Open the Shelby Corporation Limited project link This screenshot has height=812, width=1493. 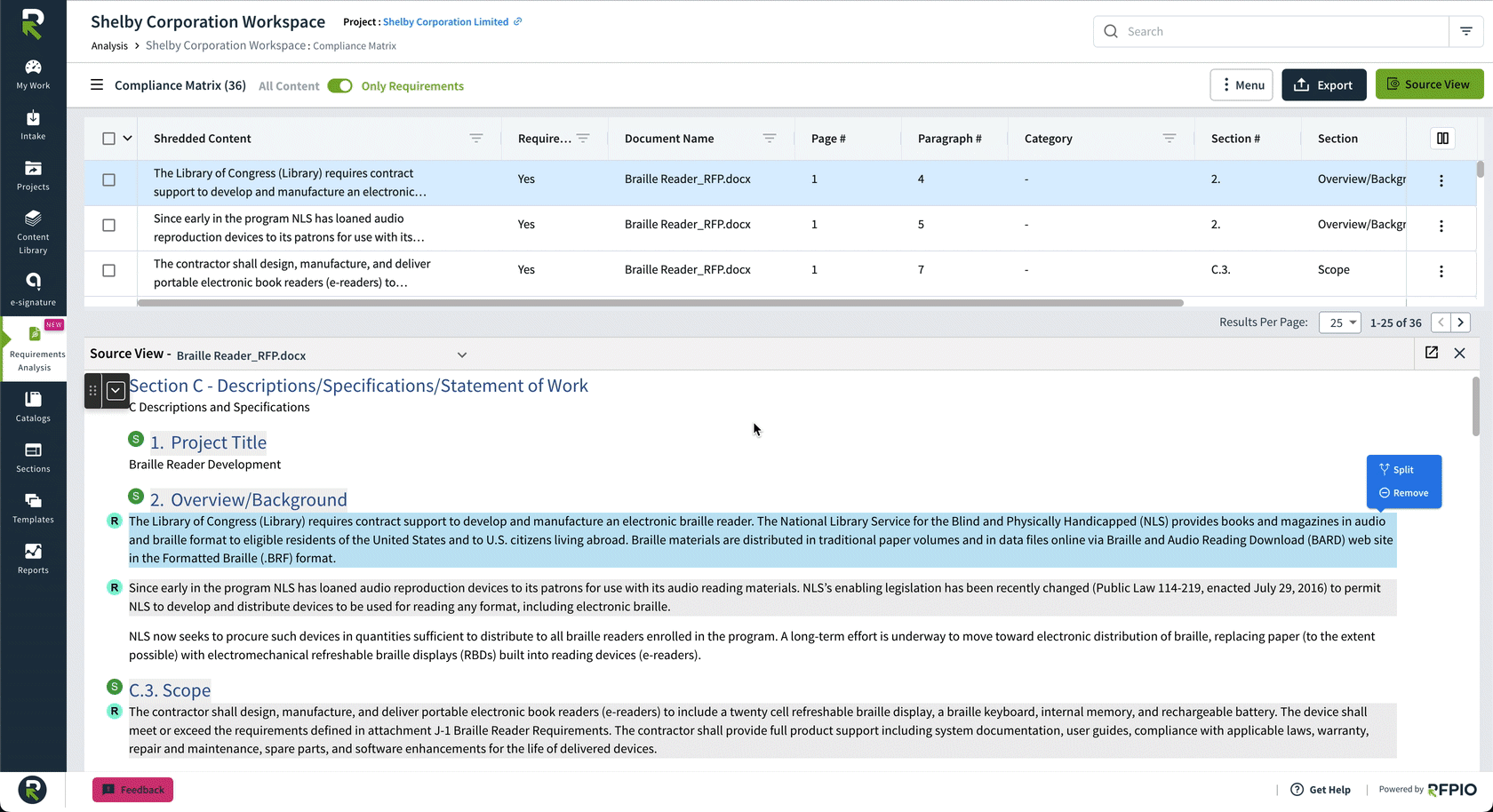click(x=445, y=21)
